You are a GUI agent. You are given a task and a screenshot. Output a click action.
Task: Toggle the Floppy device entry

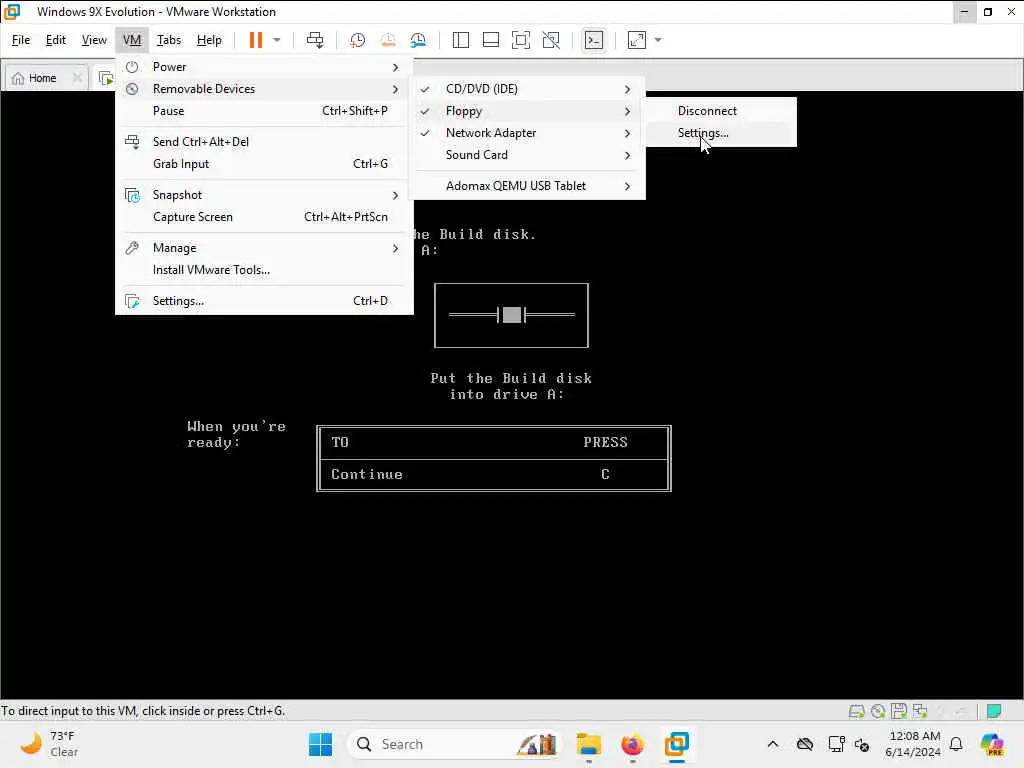tap(529, 111)
